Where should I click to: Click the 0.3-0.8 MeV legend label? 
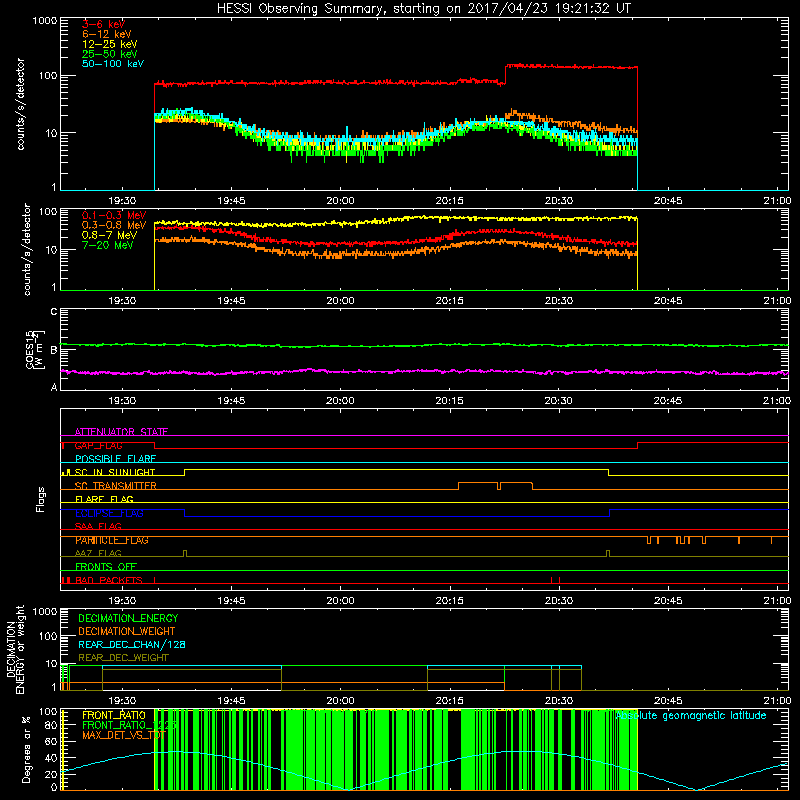114,225
